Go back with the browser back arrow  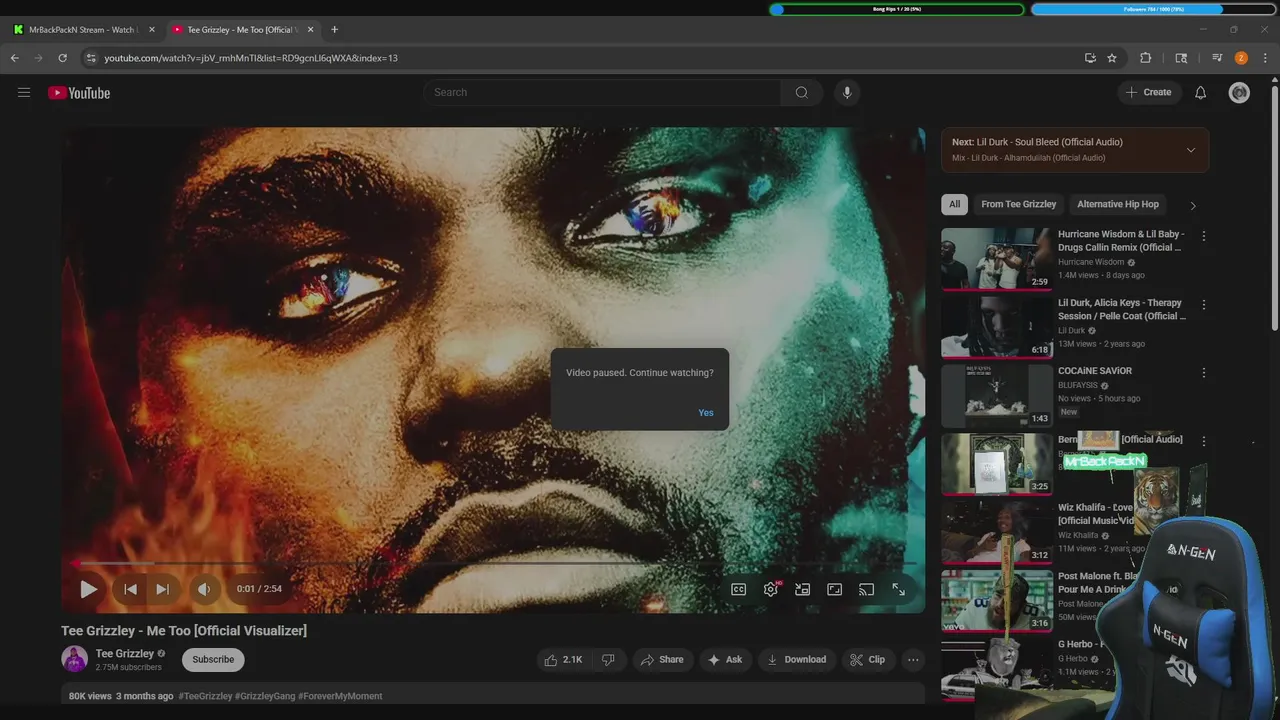click(x=15, y=58)
